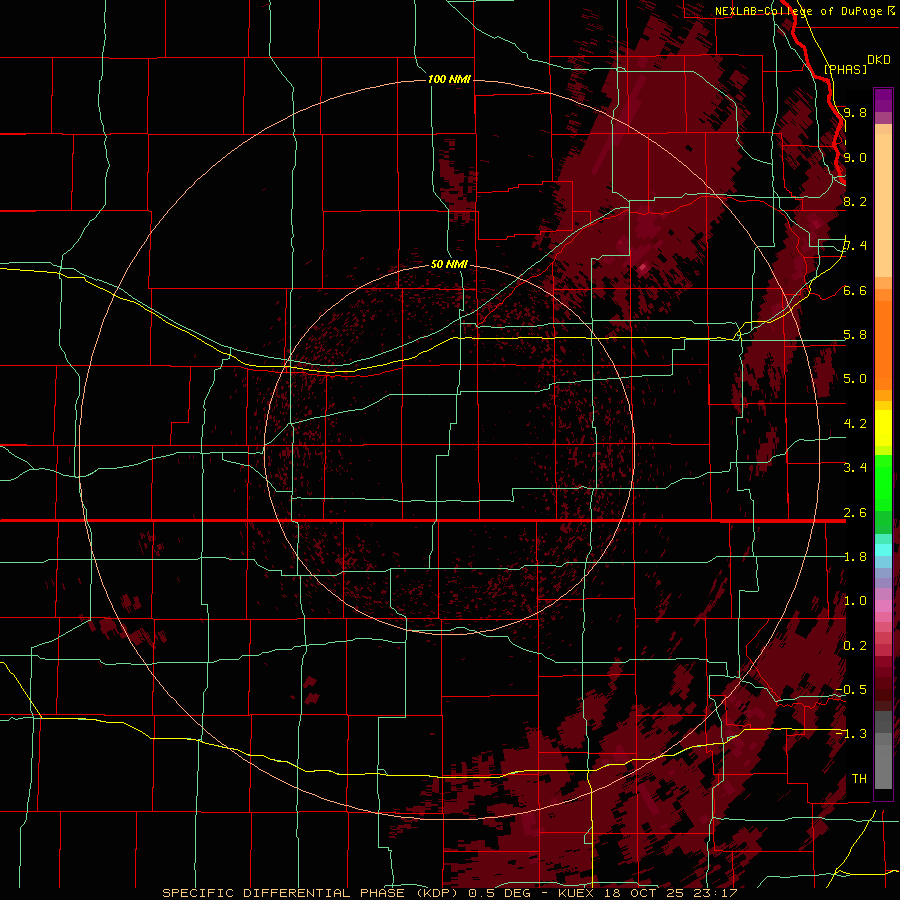Click the 2.6 value on the color scale
Screen dimensions: 900x900
855,513
